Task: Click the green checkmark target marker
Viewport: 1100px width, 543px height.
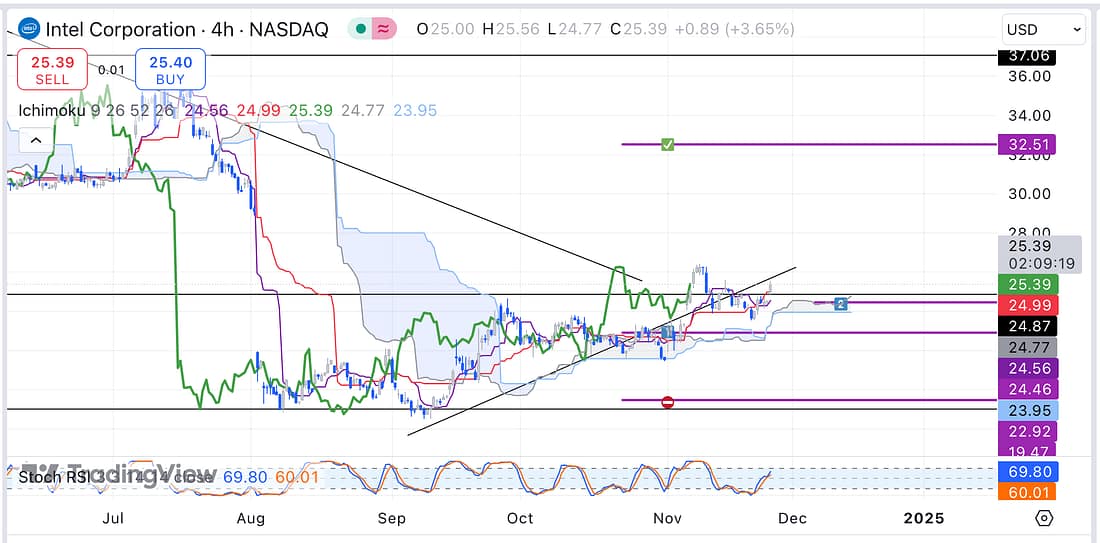Action: coord(668,145)
